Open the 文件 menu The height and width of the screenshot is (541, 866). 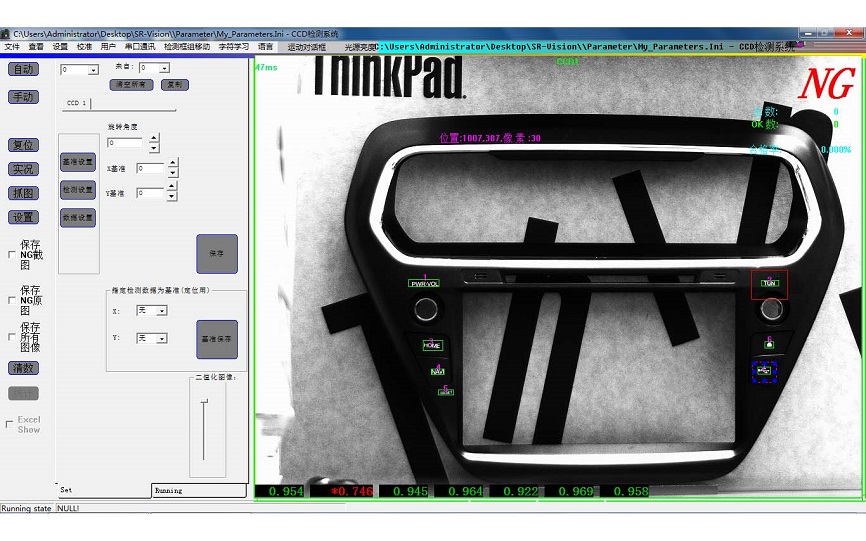click(x=12, y=47)
